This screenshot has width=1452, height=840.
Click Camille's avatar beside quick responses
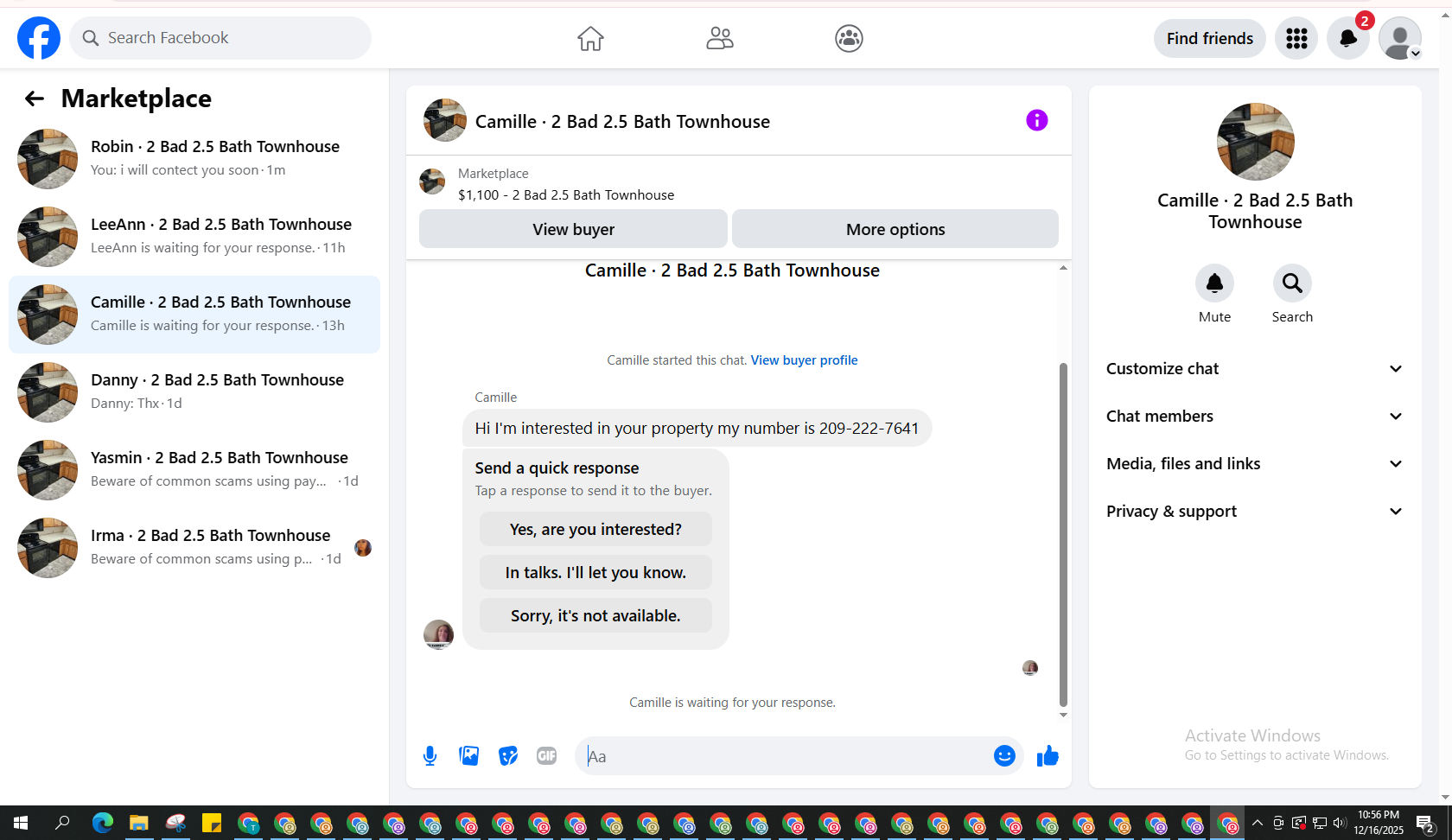tap(438, 634)
